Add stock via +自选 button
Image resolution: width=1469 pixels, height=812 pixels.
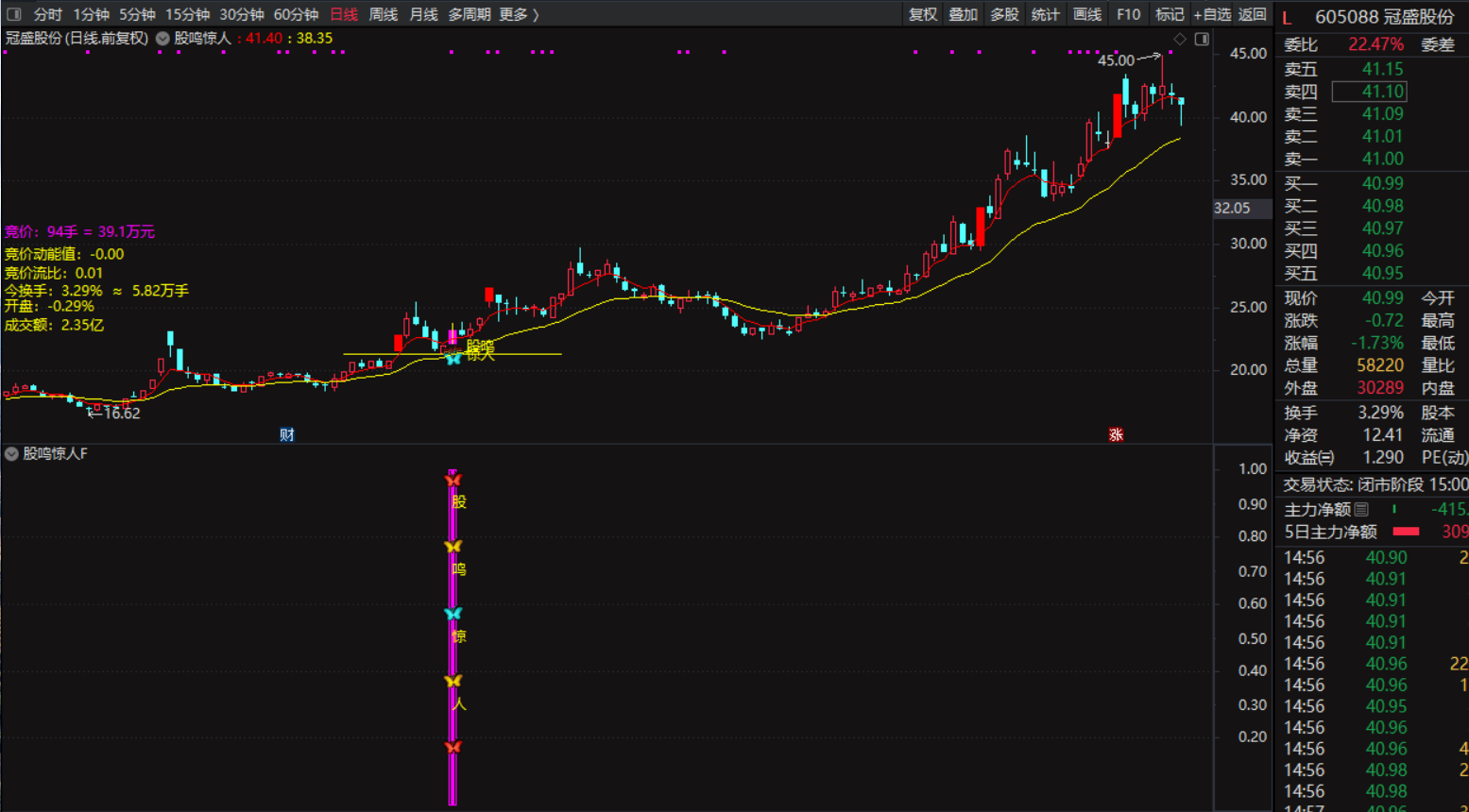click(1212, 14)
